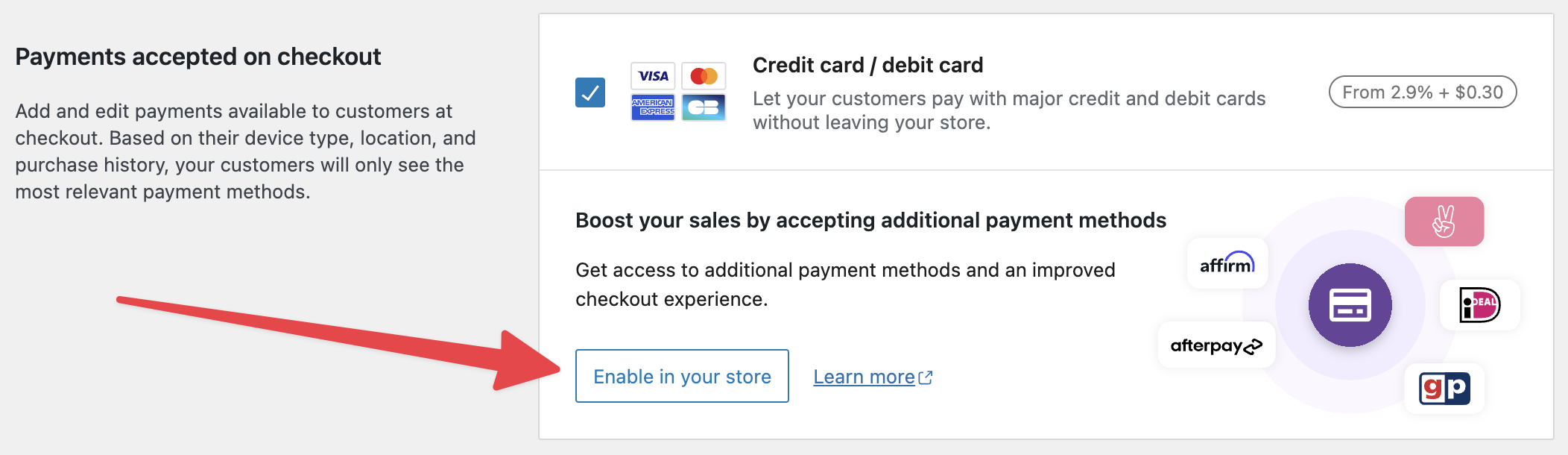Uncheck the Credit card / debit card checkbox

[590, 92]
